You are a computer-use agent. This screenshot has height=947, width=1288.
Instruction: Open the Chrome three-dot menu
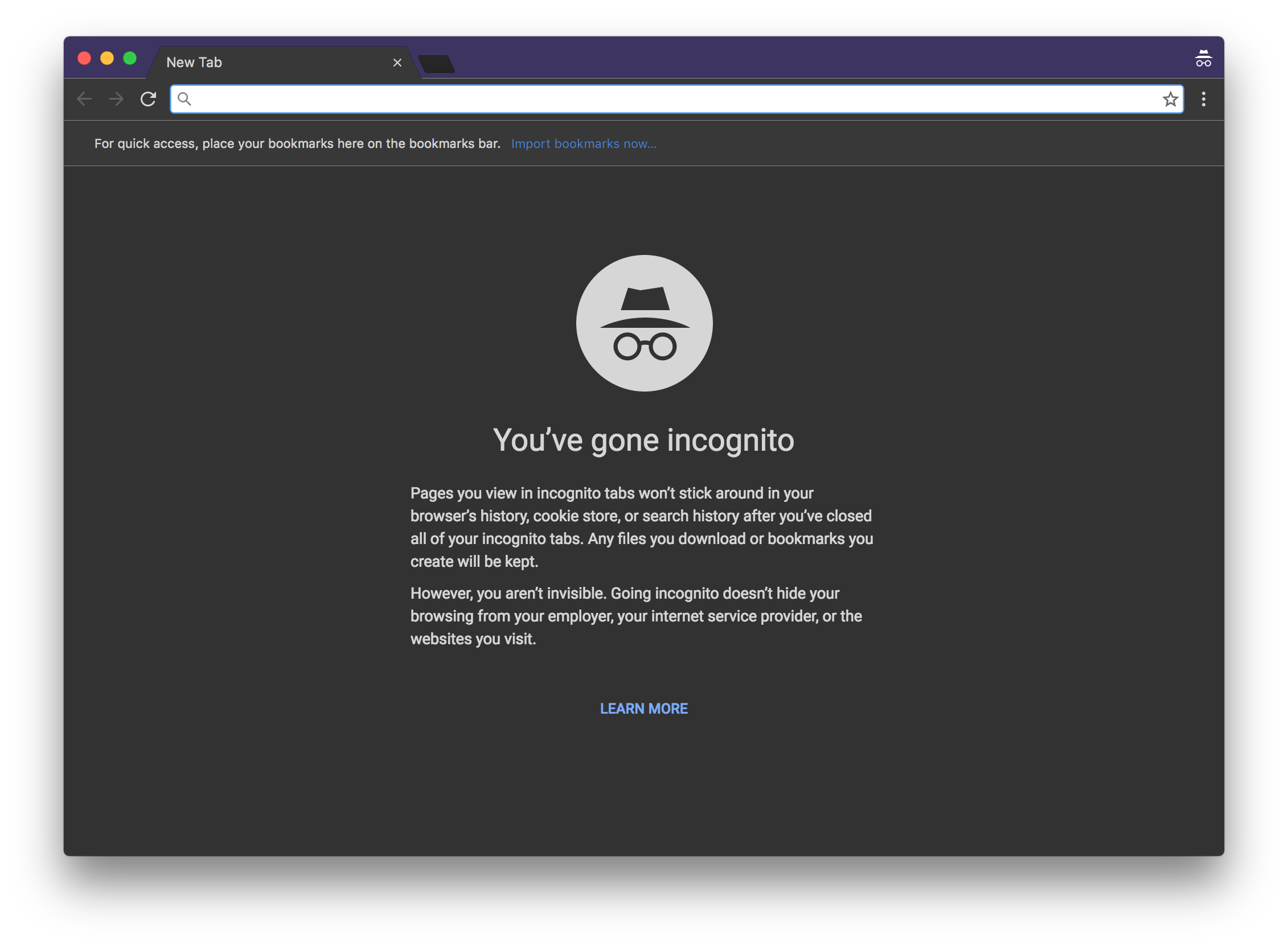(x=1204, y=99)
